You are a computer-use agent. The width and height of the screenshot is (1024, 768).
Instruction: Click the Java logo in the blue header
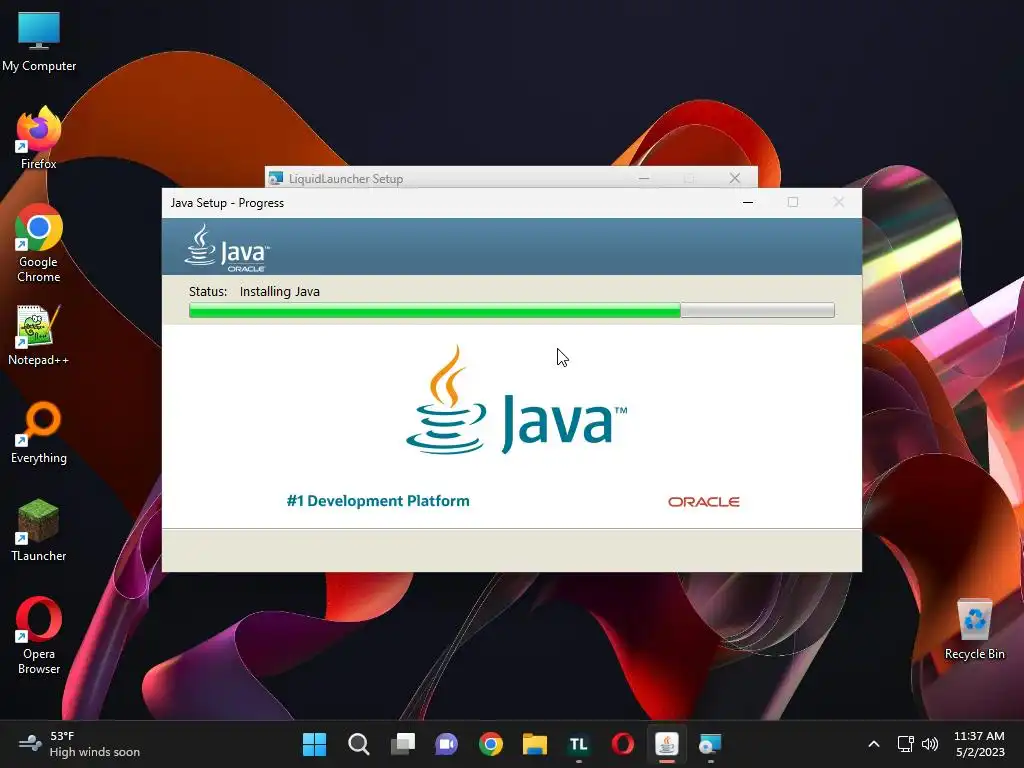[x=227, y=248]
